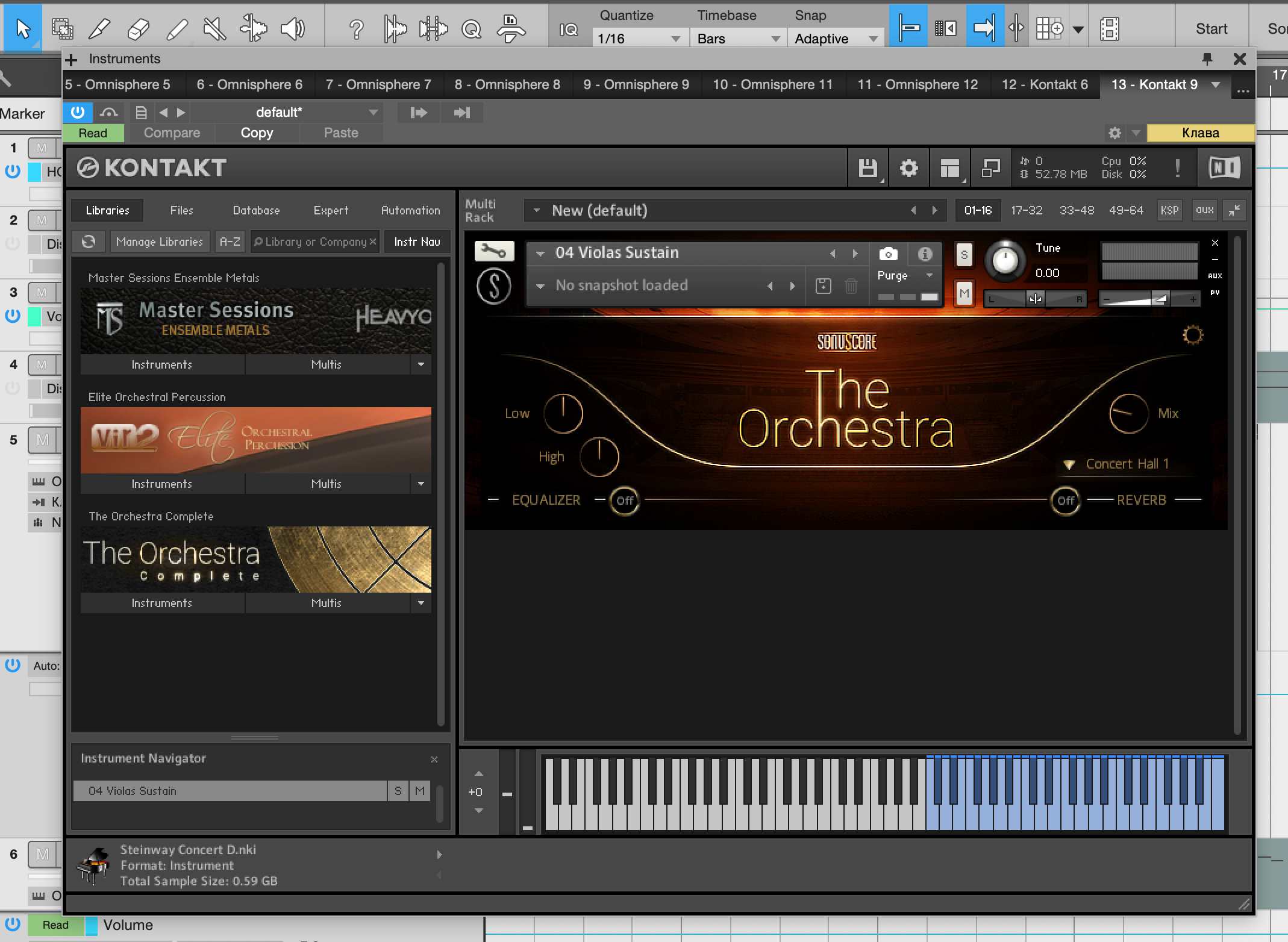This screenshot has height=942, width=1288.
Task: Adjust the Tune knob
Action: click(x=1004, y=261)
